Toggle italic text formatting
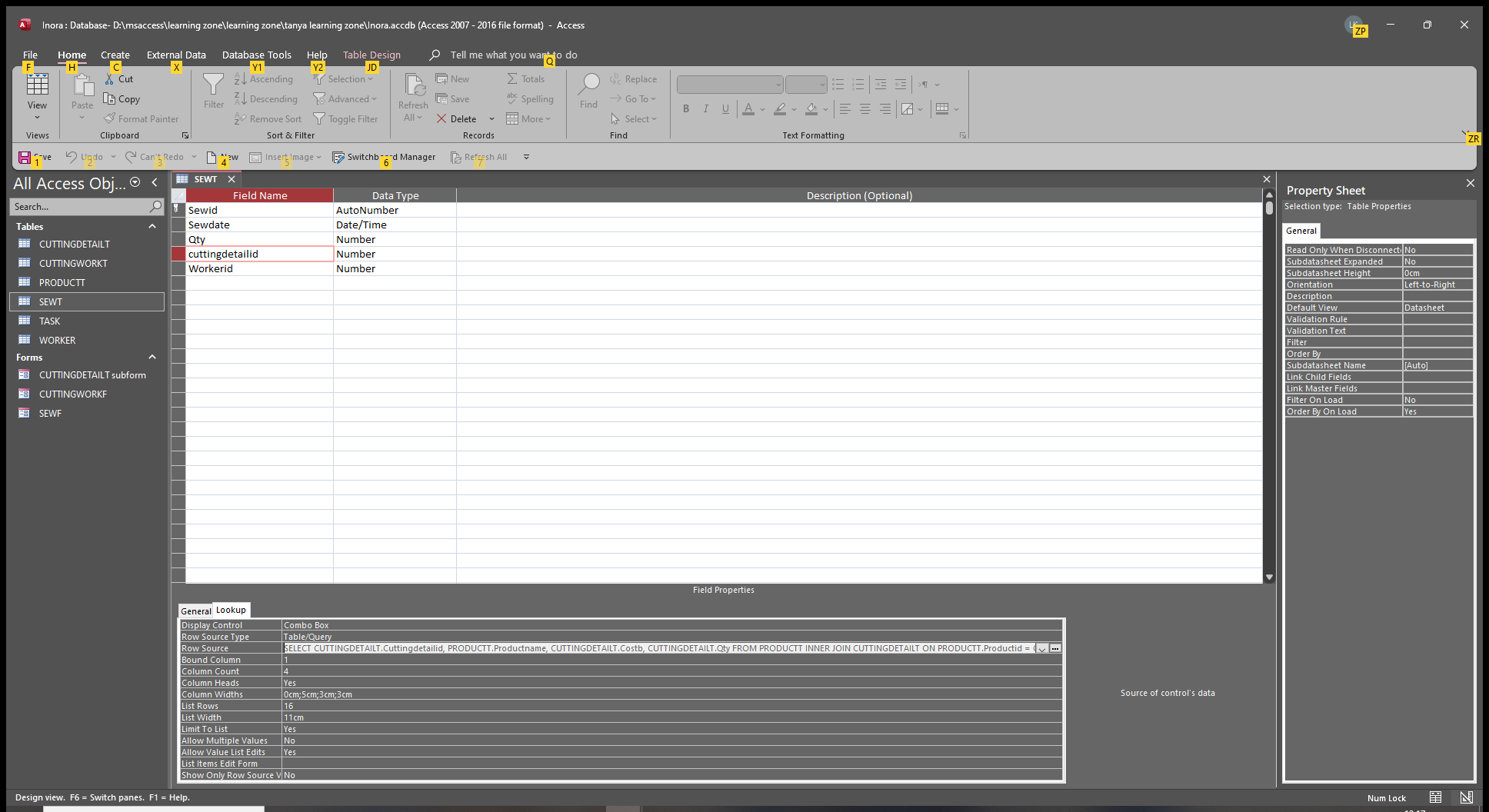 pos(705,109)
